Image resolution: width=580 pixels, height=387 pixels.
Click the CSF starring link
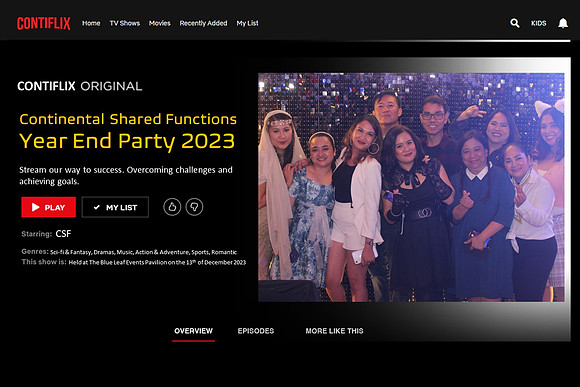tap(63, 234)
